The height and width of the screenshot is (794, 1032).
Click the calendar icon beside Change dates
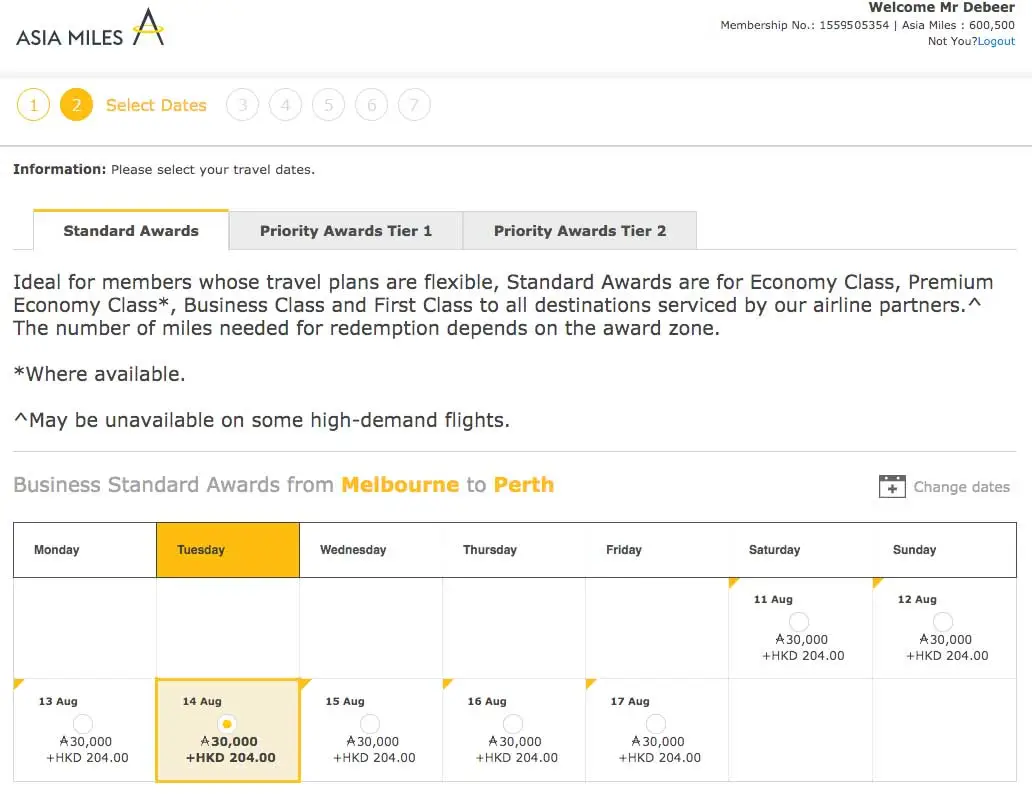[892, 487]
